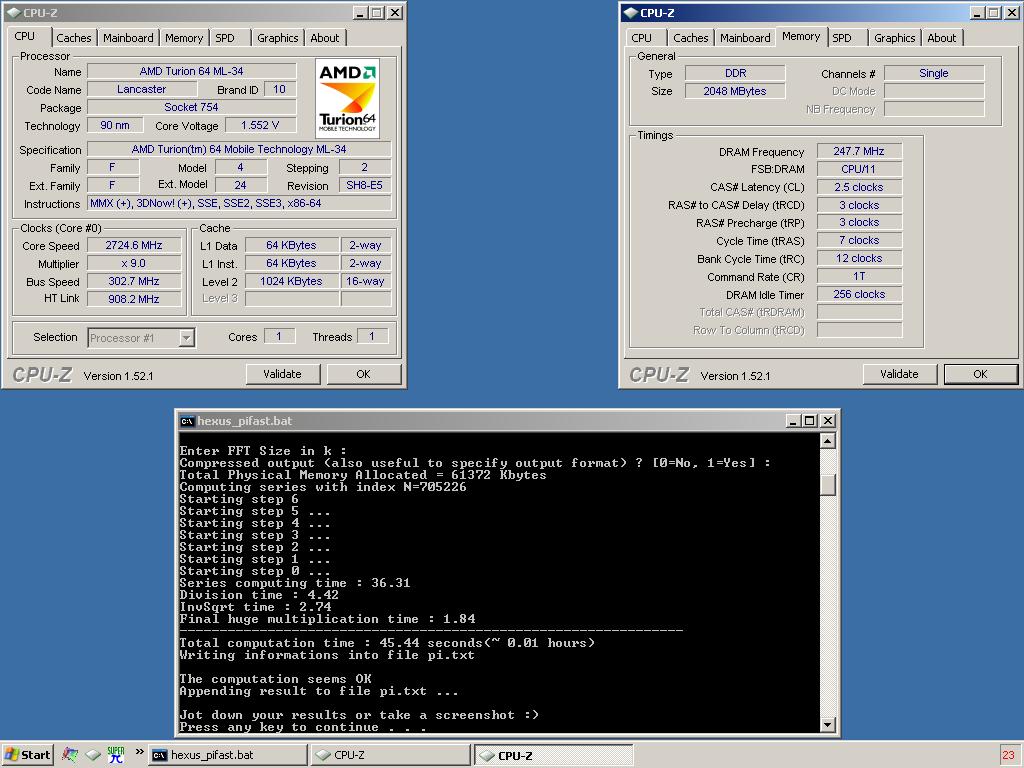Click the scroll up arrow in console window

[828, 441]
